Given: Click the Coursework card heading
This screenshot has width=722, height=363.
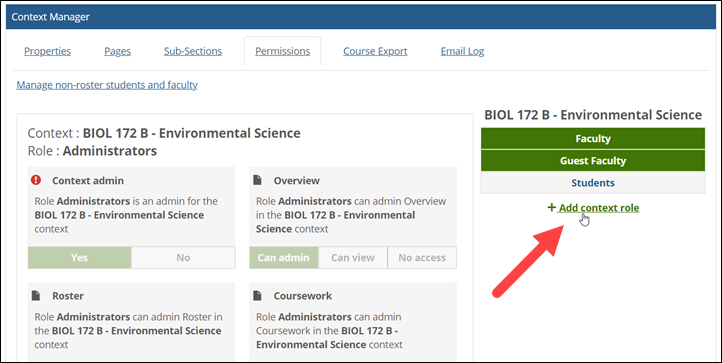Looking at the screenshot, I should pos(303,296).
